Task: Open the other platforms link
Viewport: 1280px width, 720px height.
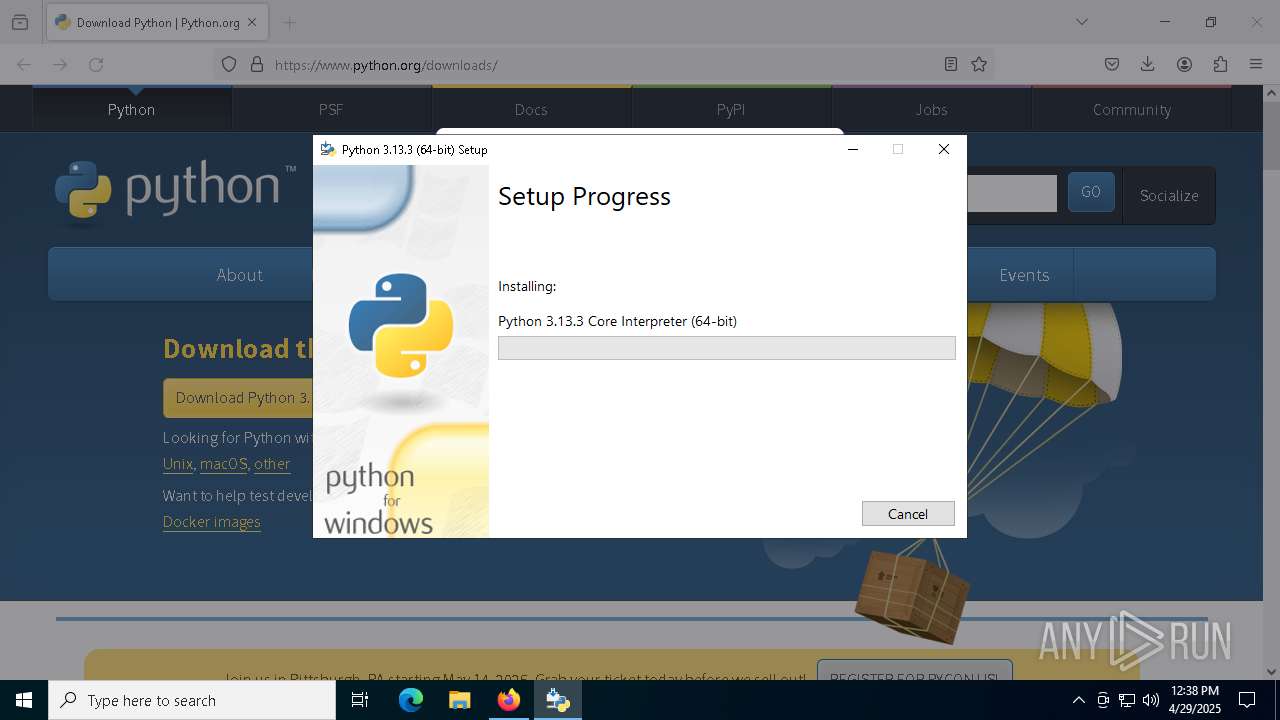Action: (x=272, y=464)
